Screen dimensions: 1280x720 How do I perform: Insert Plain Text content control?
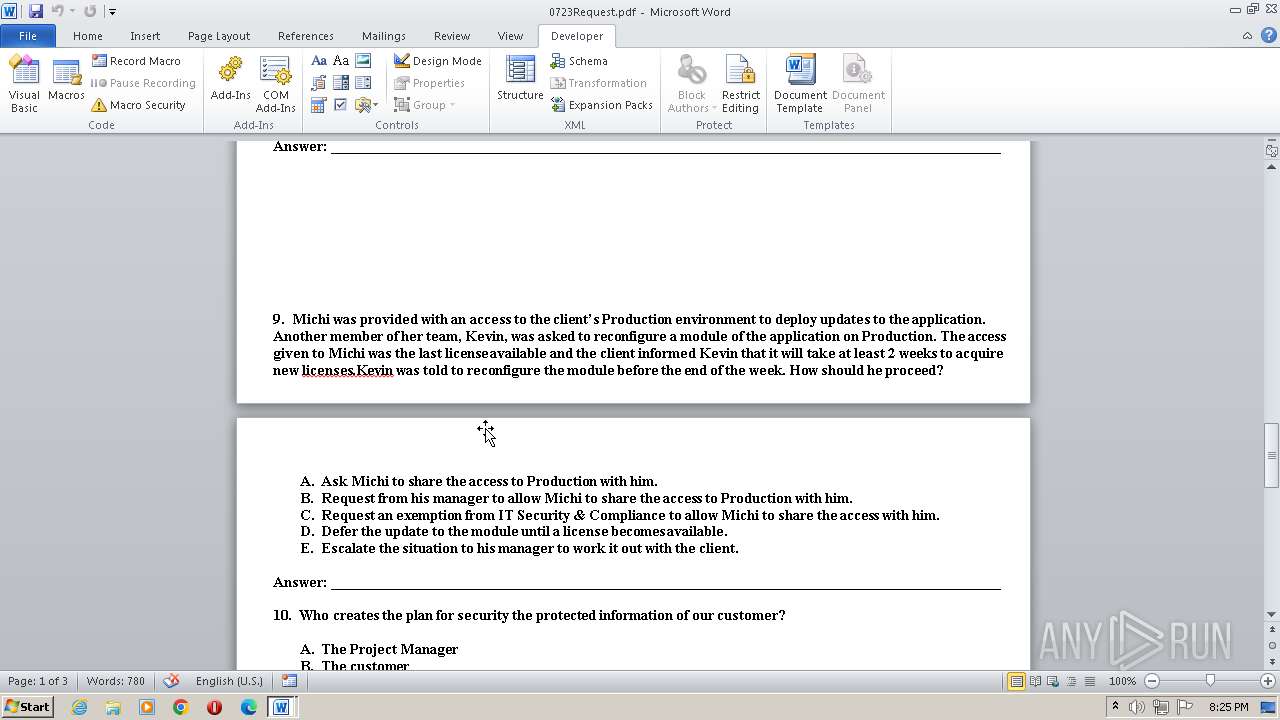(341, 61)
